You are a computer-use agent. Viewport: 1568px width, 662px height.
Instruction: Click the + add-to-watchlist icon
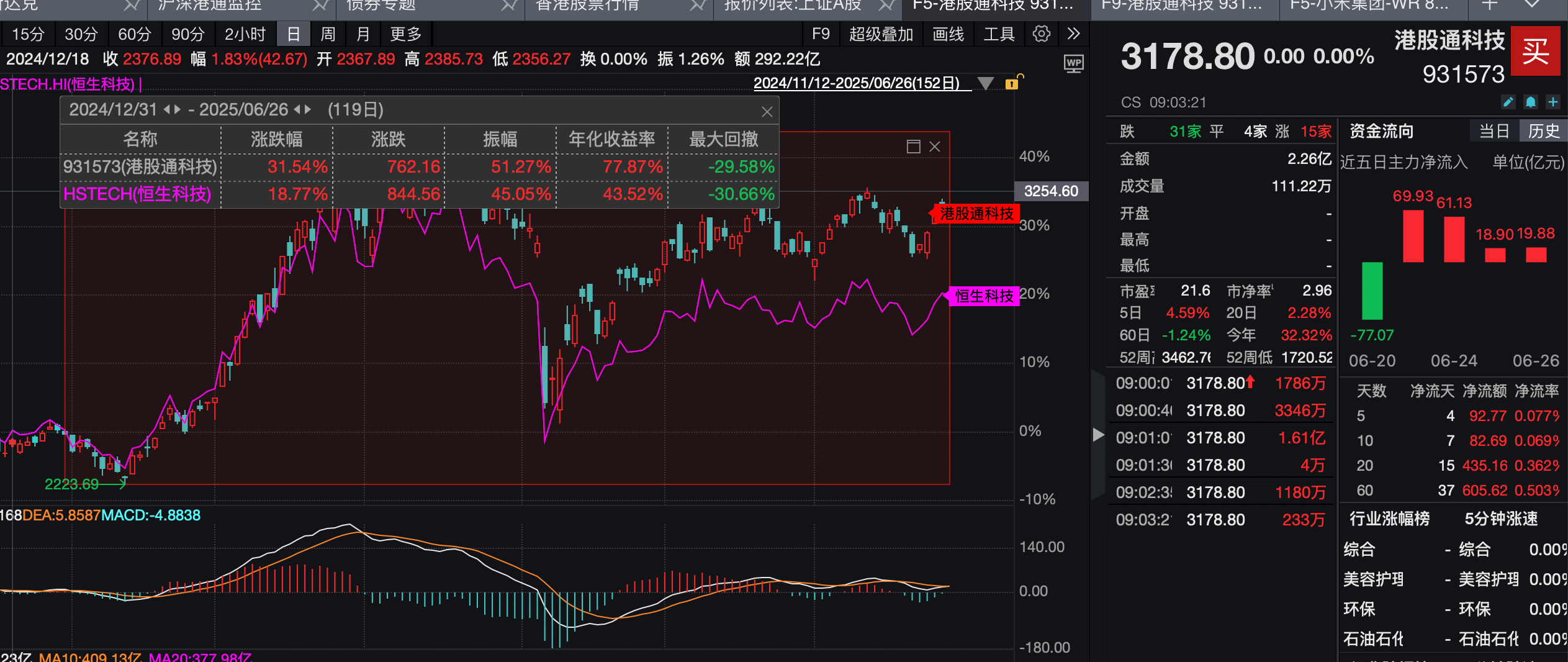1552,102
